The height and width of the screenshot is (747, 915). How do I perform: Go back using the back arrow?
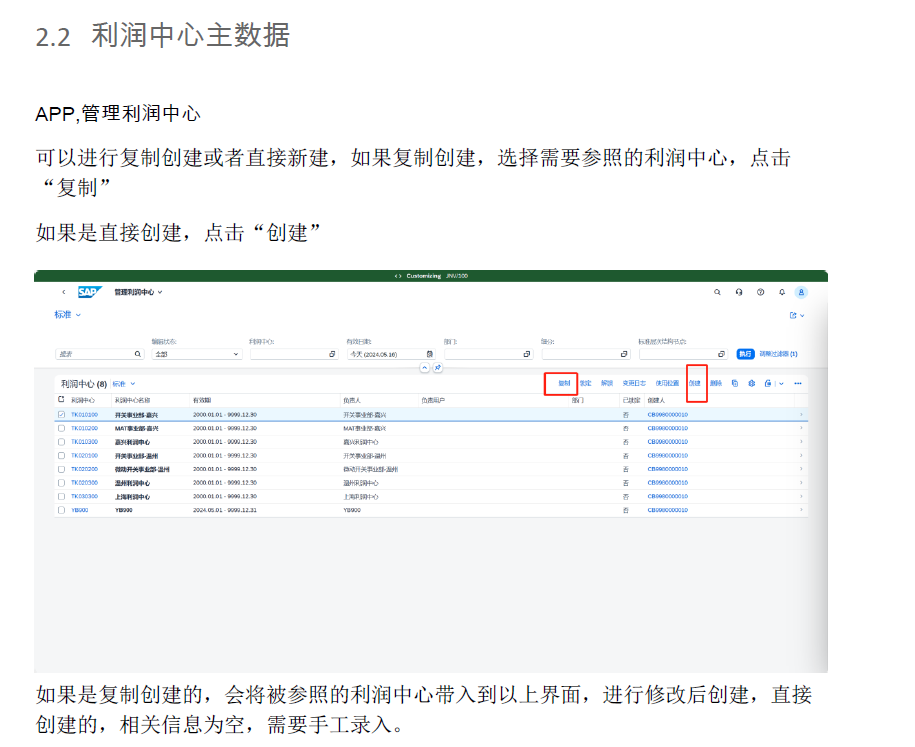[x=64, y=292]
